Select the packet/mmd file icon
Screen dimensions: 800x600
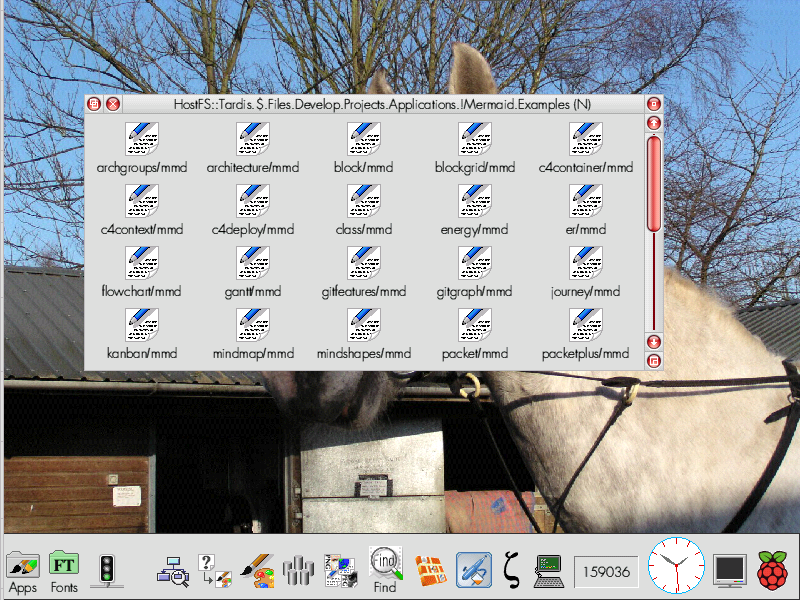[475, 325]
